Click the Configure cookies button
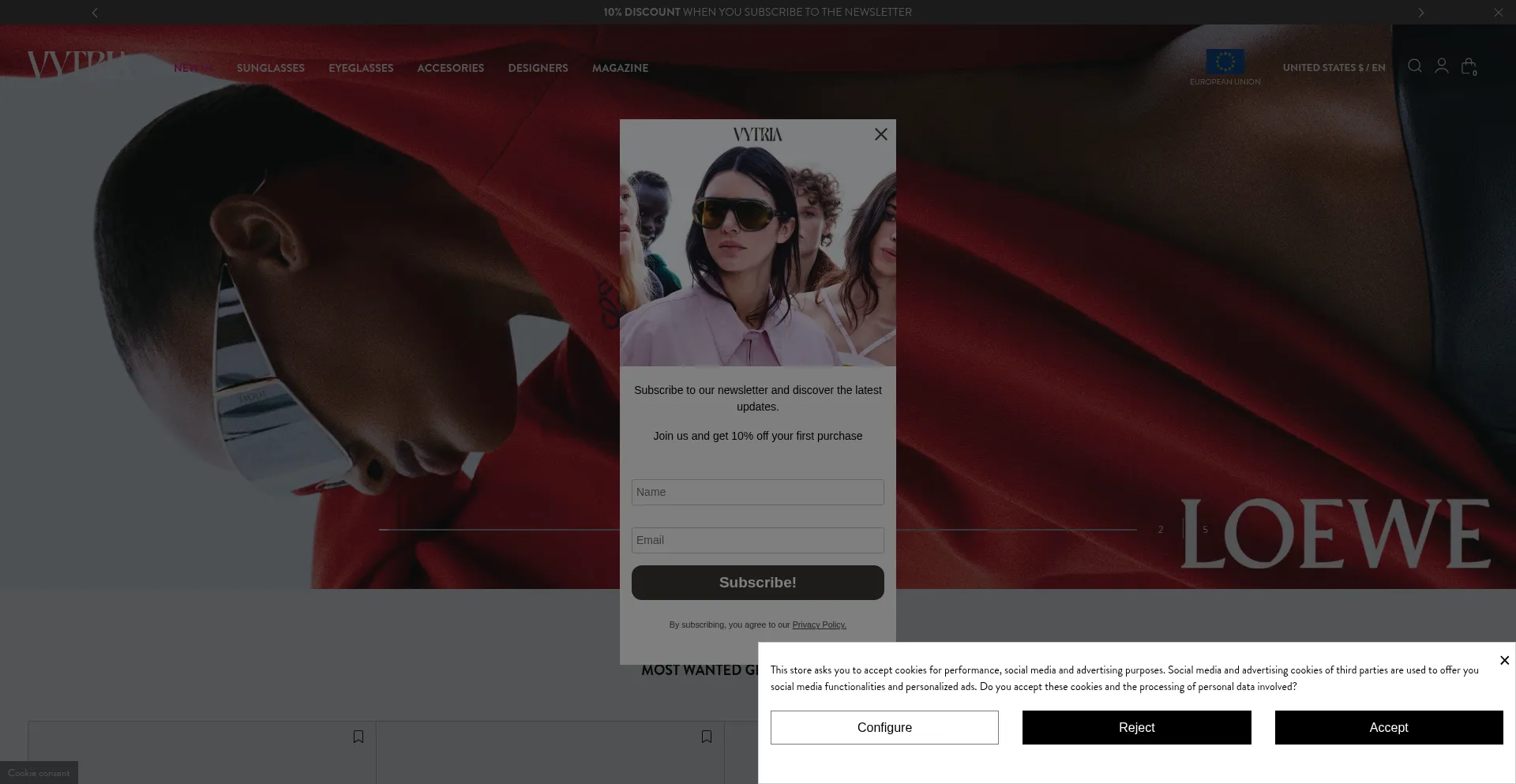 884,727
